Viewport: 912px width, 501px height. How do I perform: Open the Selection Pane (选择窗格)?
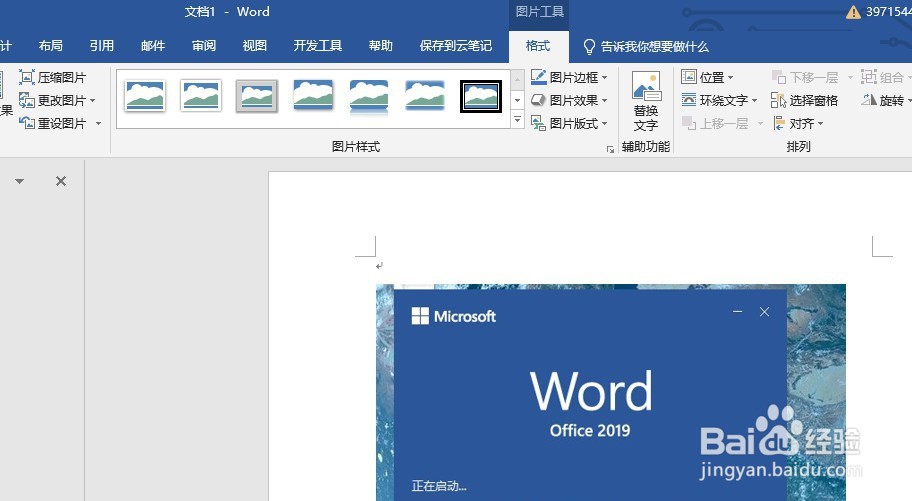coord(804,101)
